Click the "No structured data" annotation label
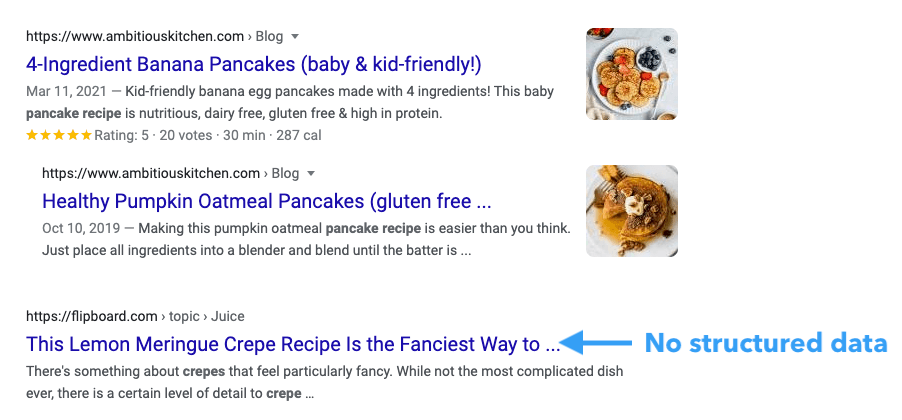 tap(766, 343)
